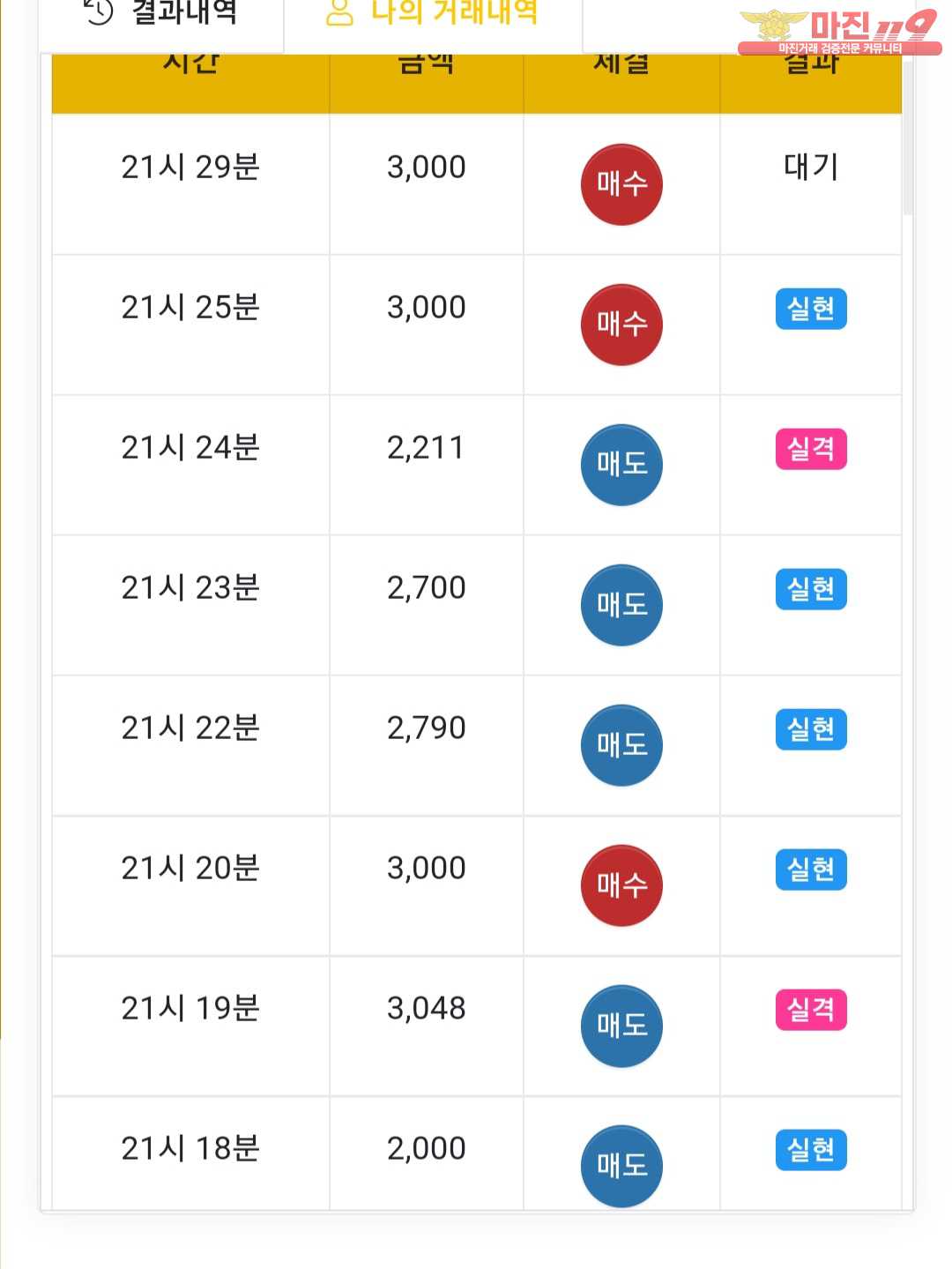The image size is (952, 1269).
Task: Click the table's vertical scrollbar thumb
Action: (908, 138)
